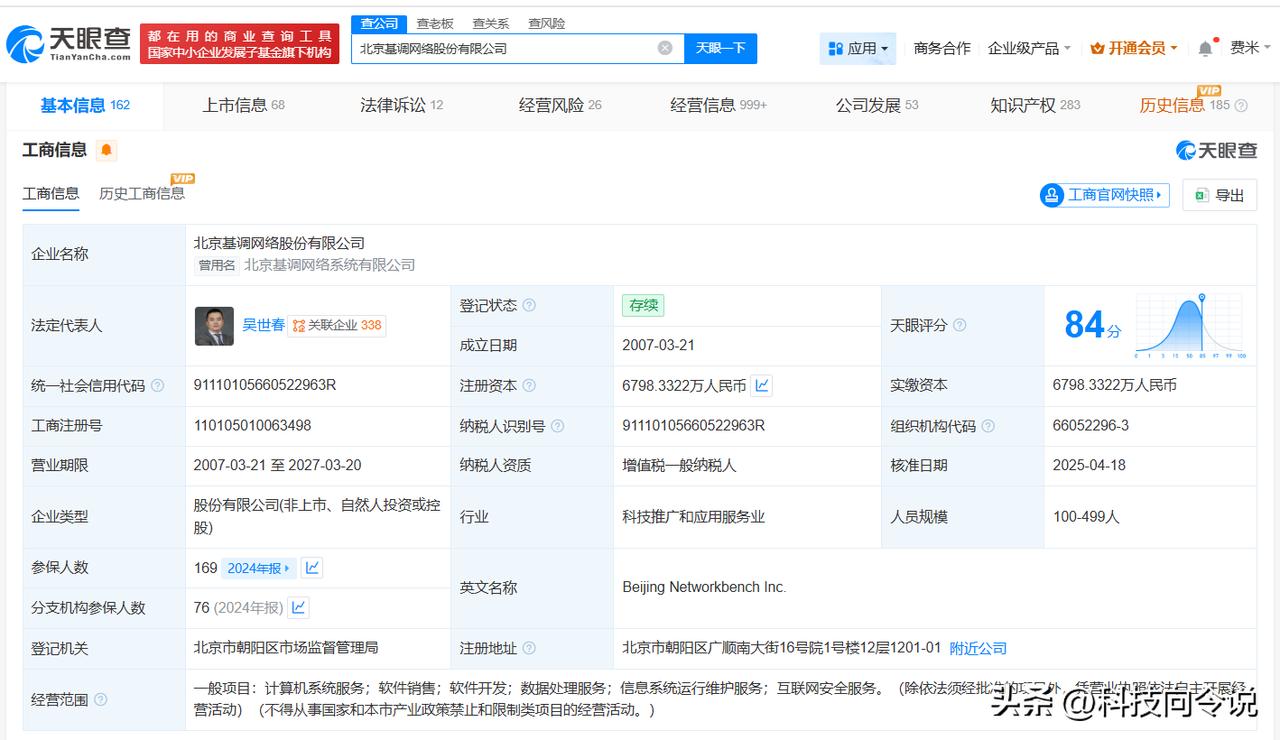Open the 企业级产品 dropdown
Screen dimensions: 1280x740
pyautogui.click(x=1029, y=48)
